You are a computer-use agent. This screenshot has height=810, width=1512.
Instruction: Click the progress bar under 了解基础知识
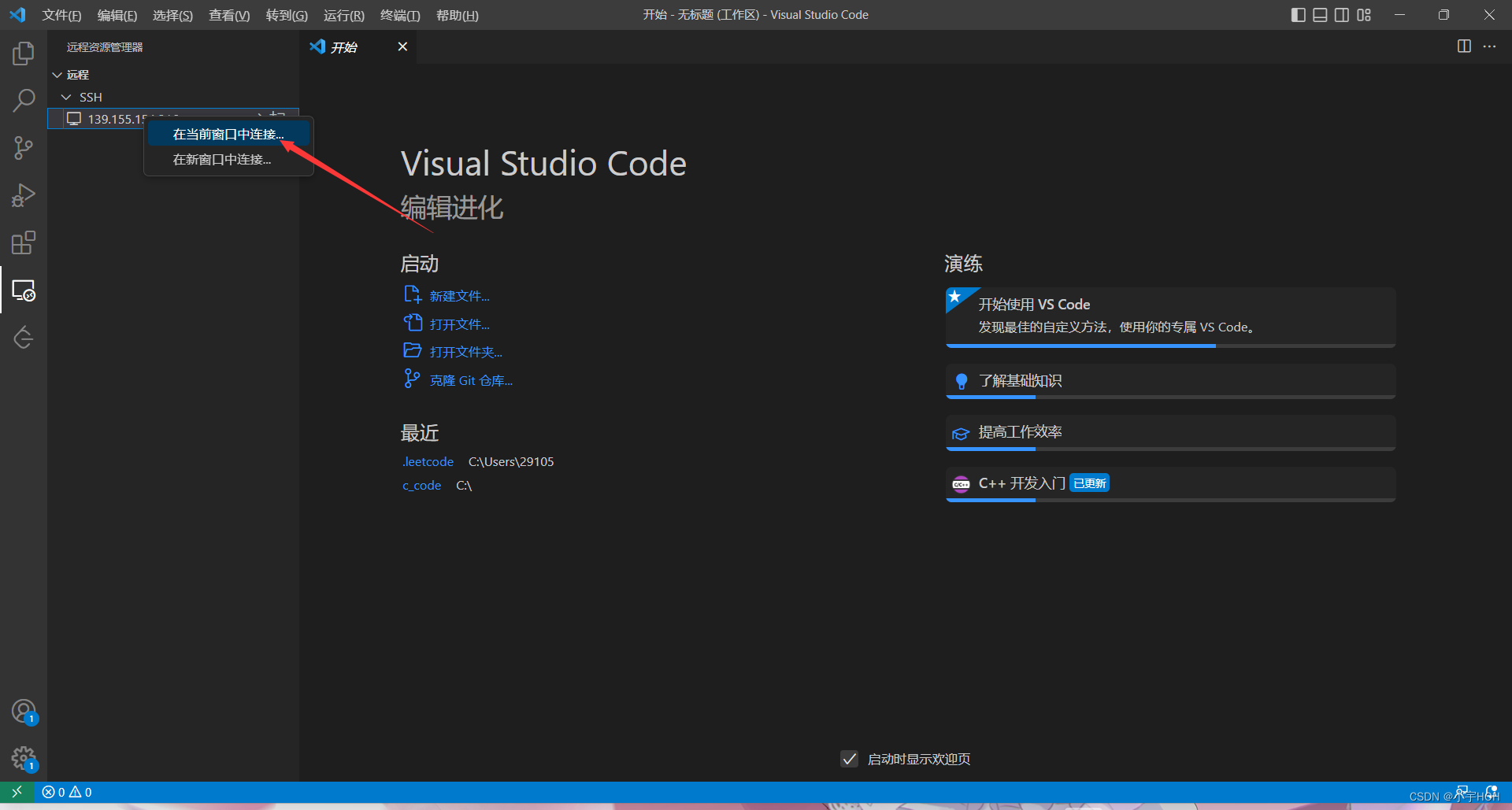pos(1170,397)
